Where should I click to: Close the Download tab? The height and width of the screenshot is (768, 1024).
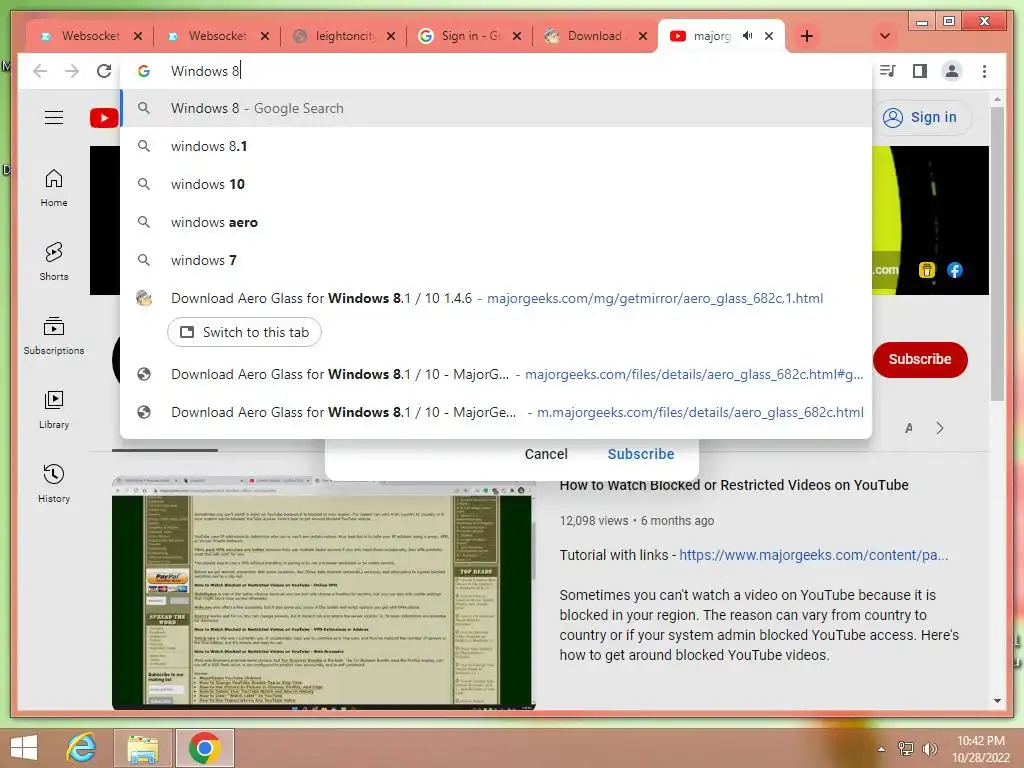pos(643,36)
